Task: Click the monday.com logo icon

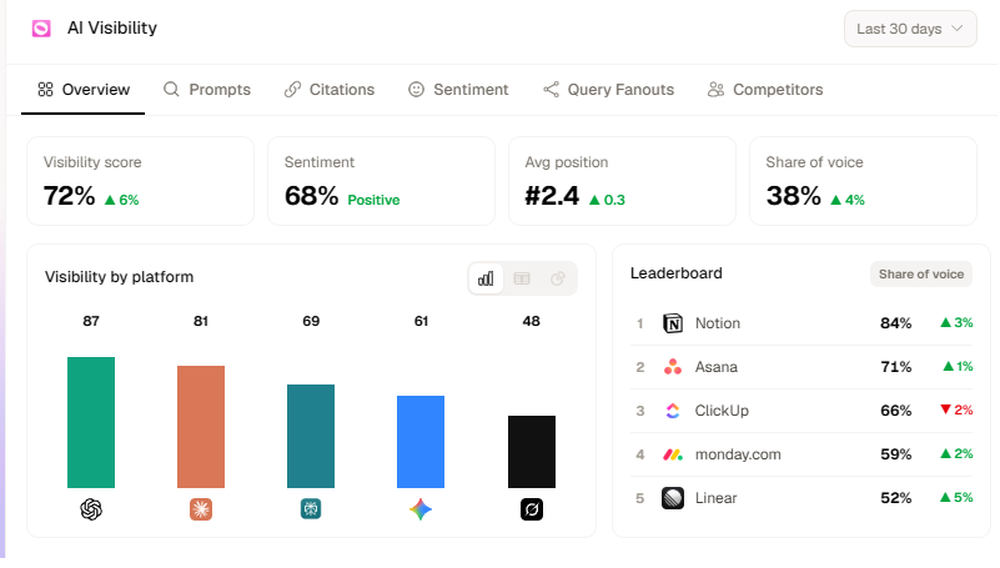Action: pos(673,455)
